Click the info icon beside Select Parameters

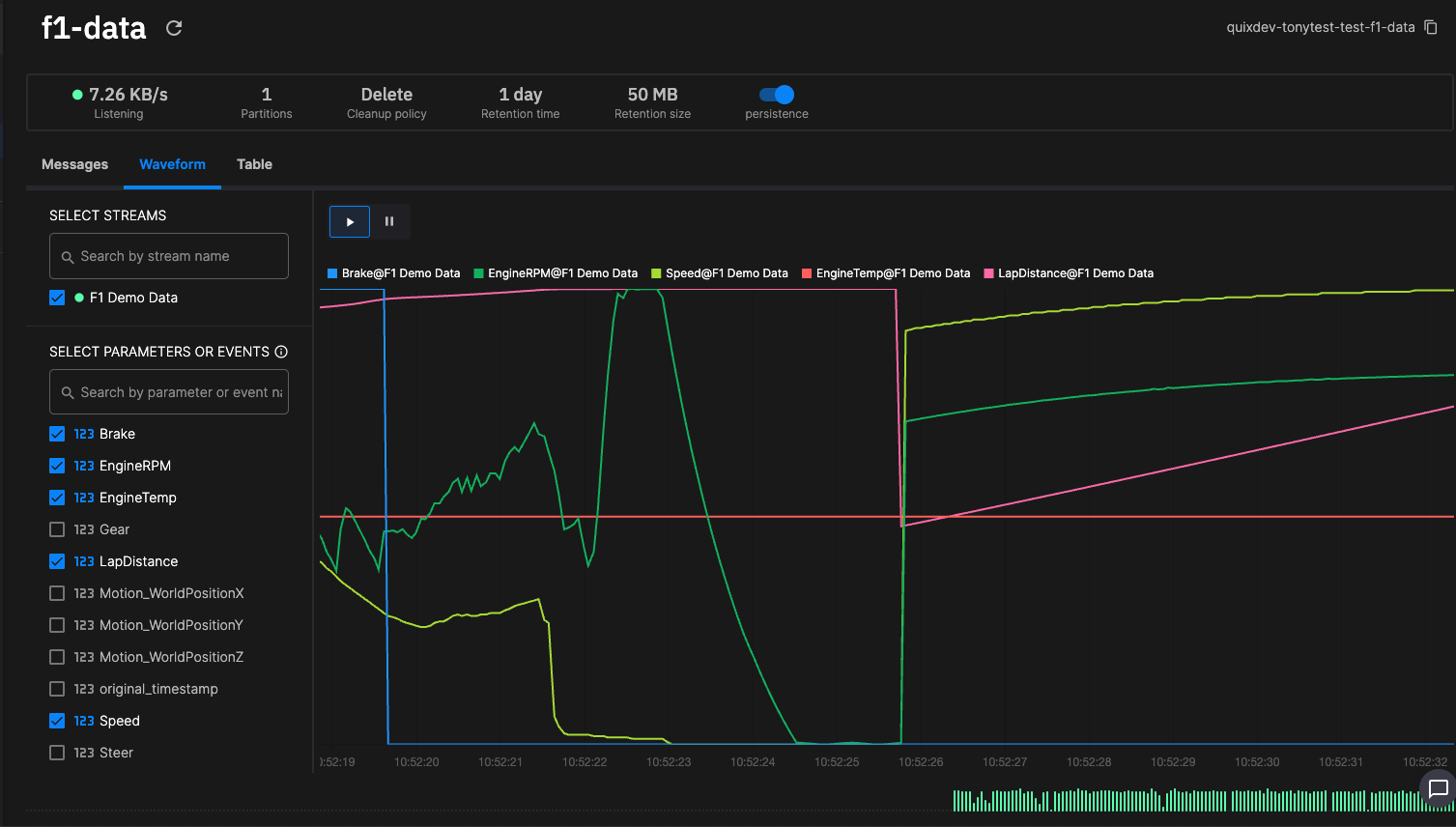[281, 352]
